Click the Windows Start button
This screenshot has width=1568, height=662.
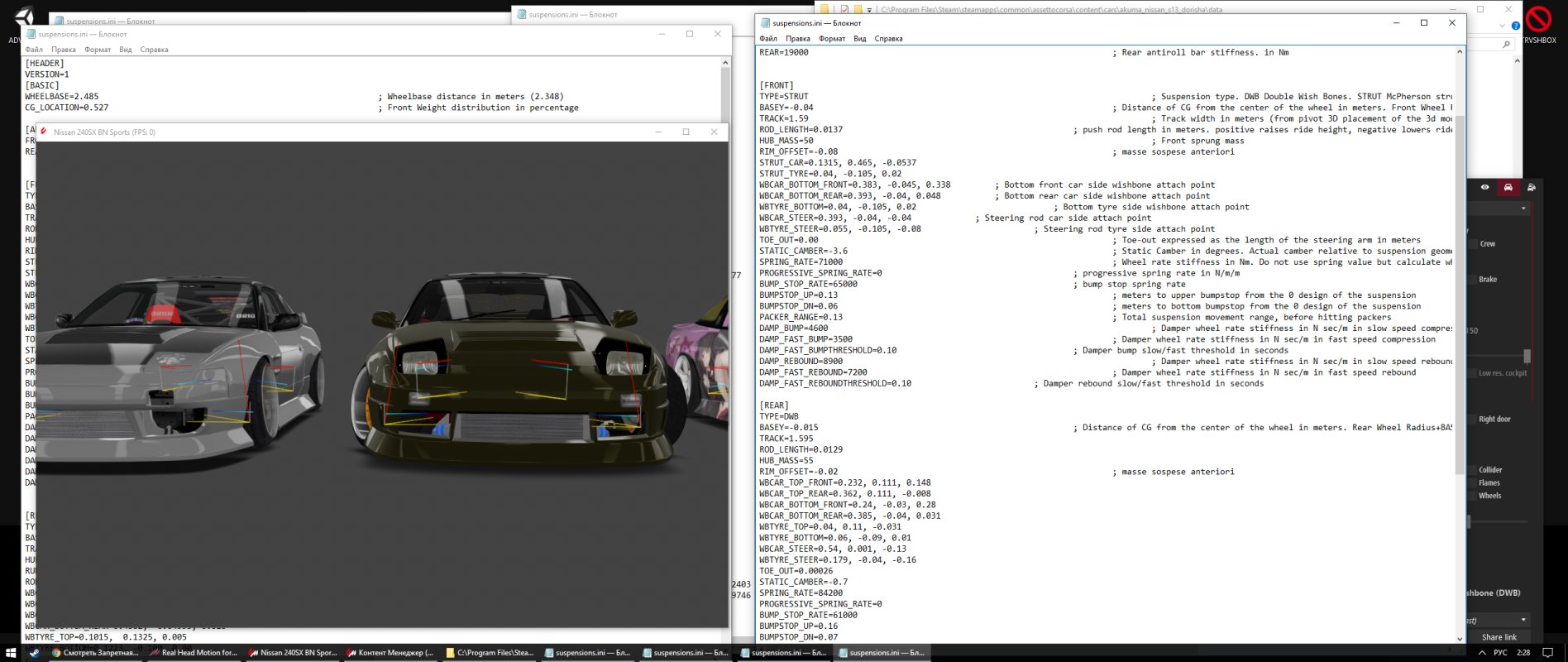click(11, 653)
